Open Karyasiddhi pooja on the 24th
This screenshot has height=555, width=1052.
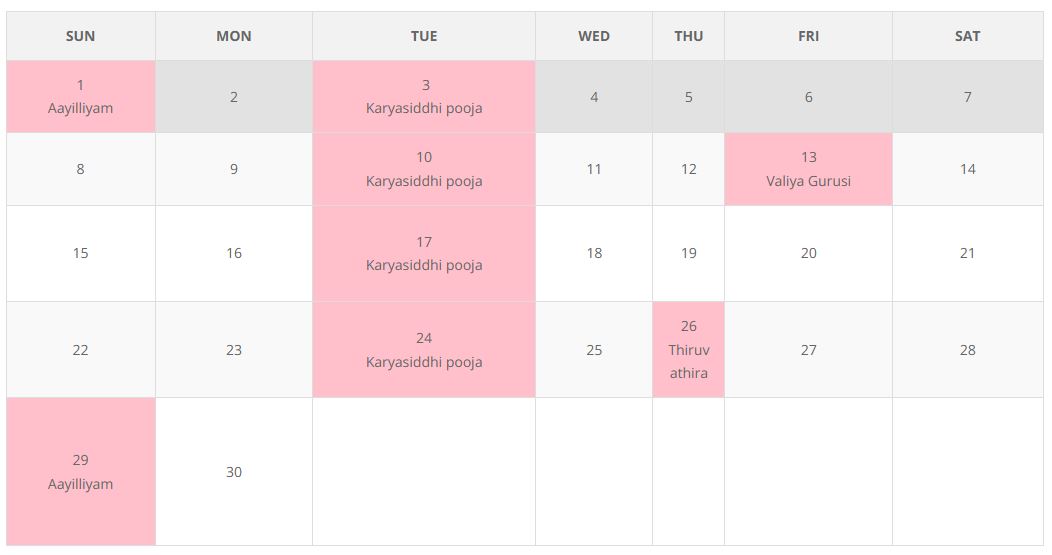pos(424,362)
